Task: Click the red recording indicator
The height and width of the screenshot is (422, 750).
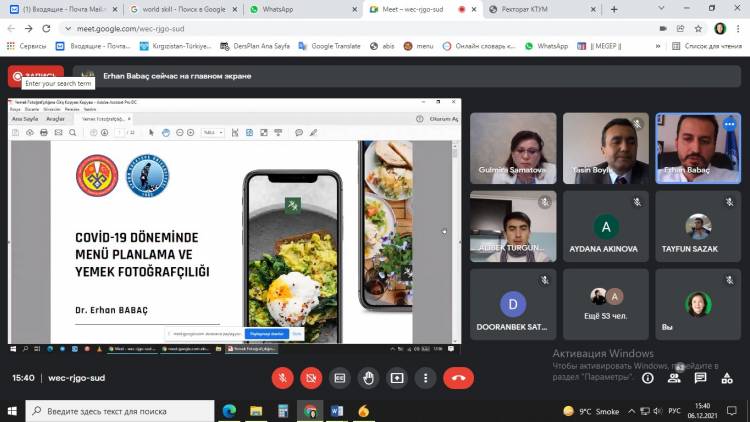Action: [x=36, y=76]
